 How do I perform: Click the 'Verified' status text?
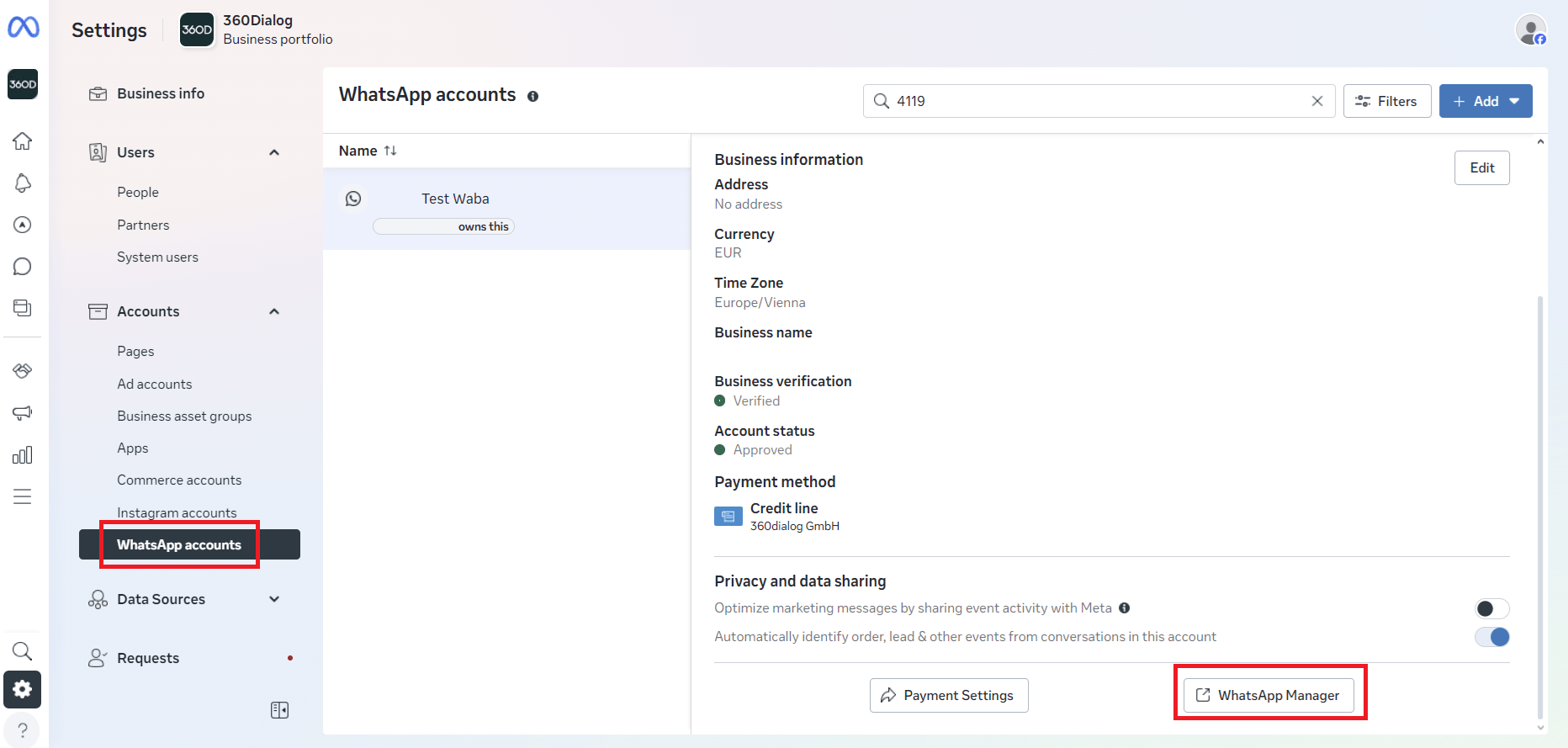(756, 401)
